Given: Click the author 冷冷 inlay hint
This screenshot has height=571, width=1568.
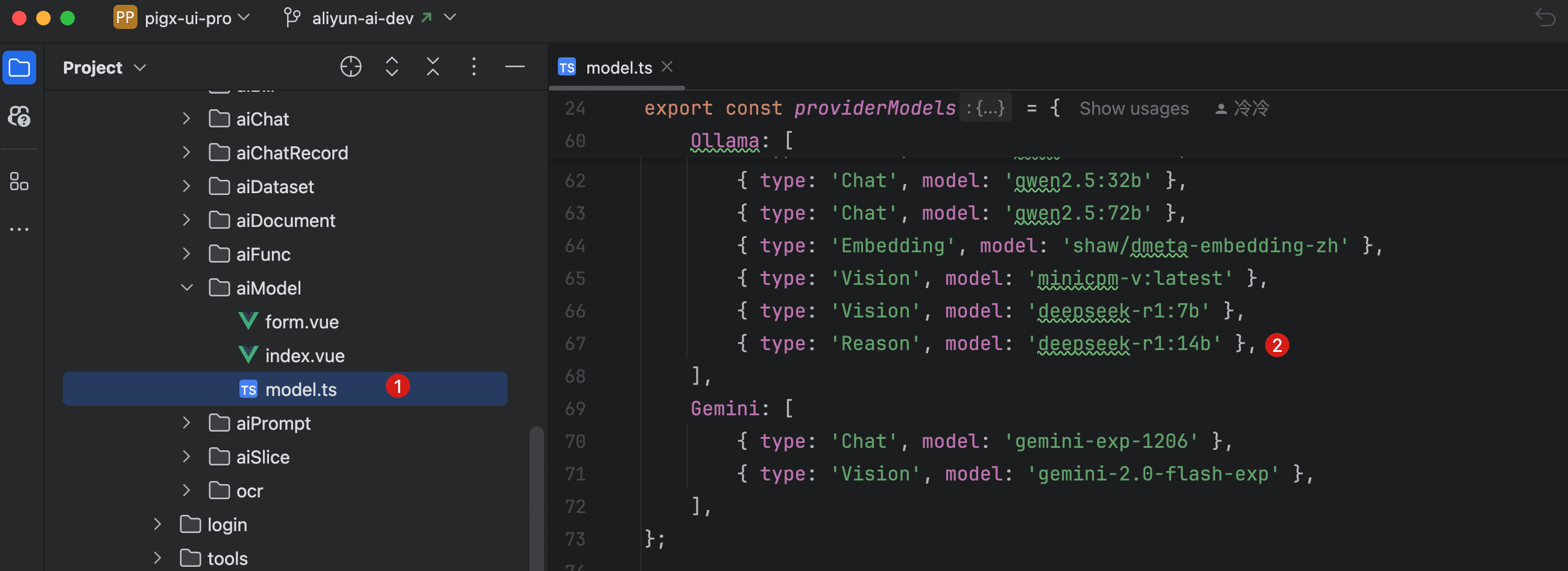Looking at the screenshot, I should click(x=1242, y=109).
